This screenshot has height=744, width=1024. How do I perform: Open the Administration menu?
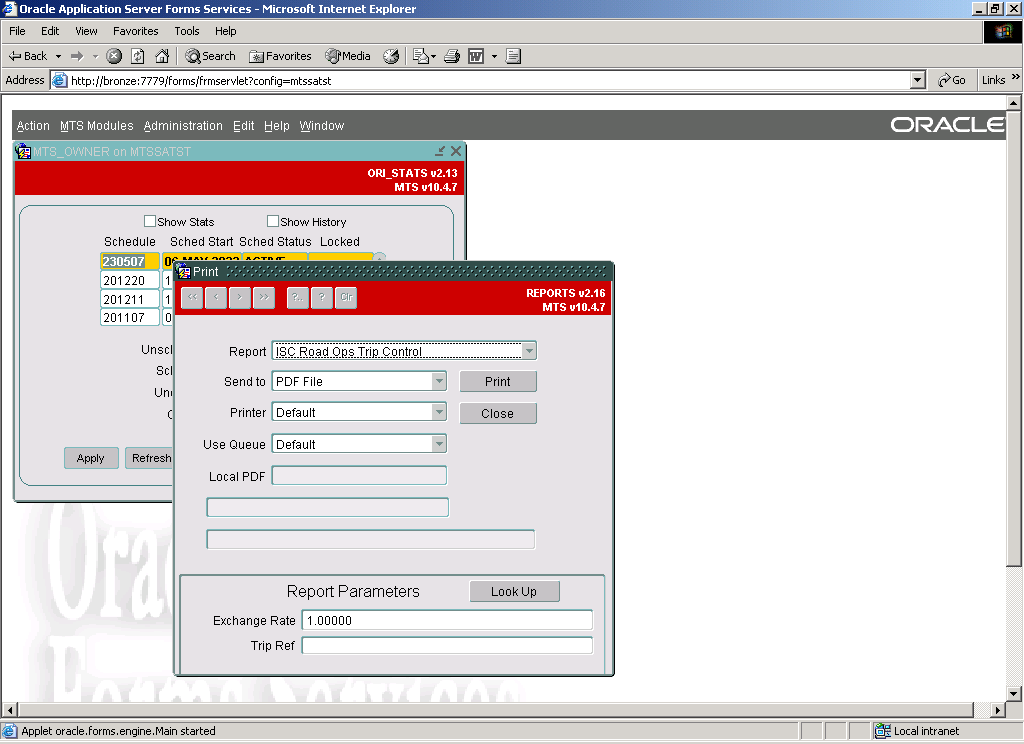click(183, 126)
